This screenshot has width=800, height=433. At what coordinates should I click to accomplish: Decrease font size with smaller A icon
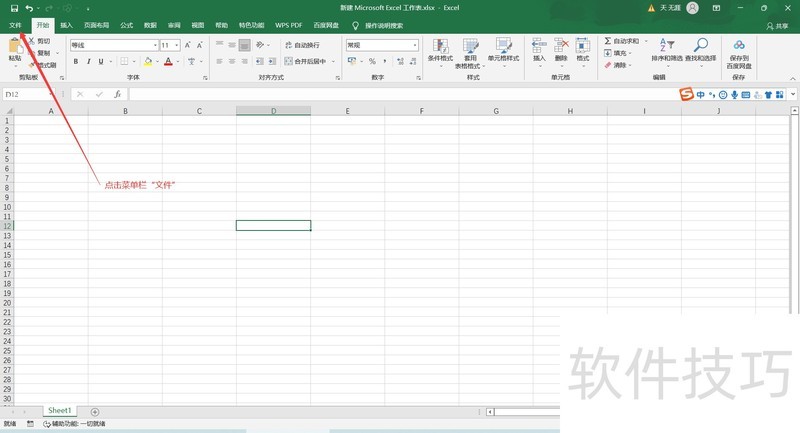(x=199, y=45)
